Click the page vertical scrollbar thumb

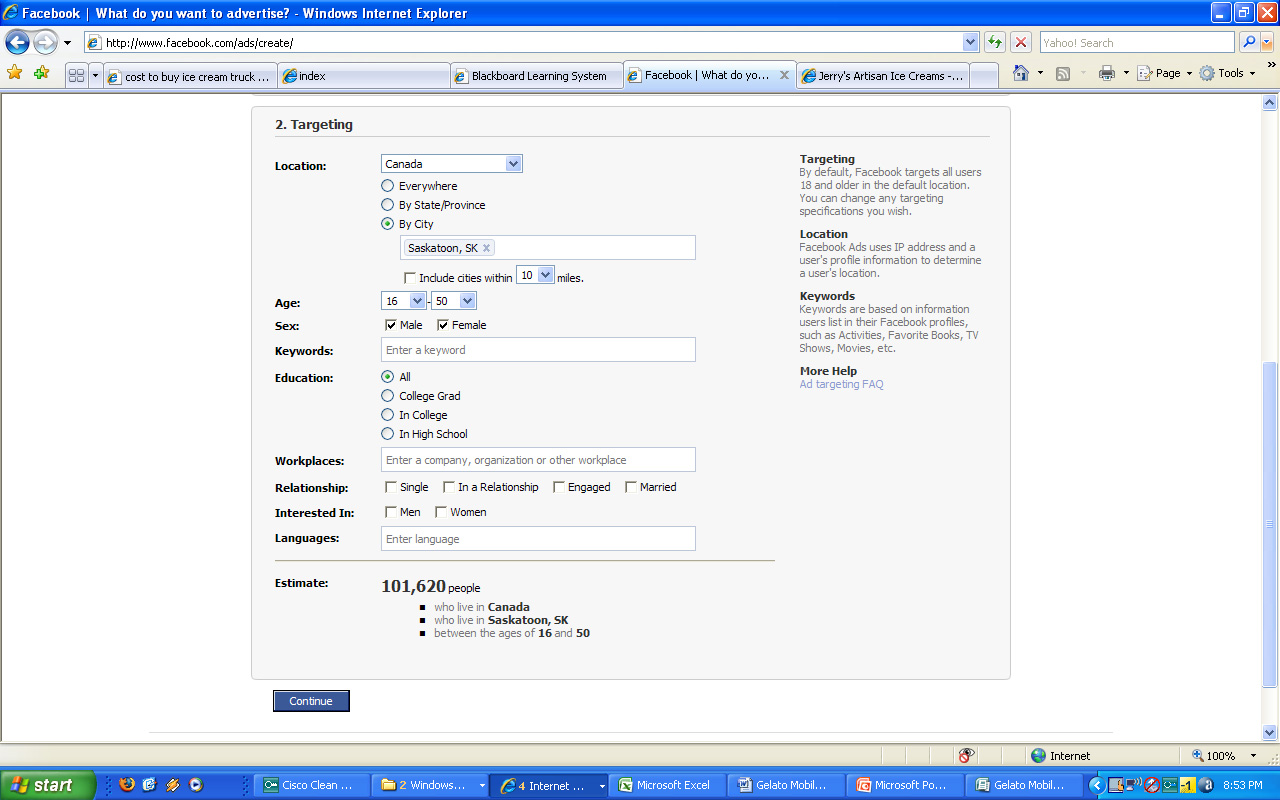(x=1270, y=524)
